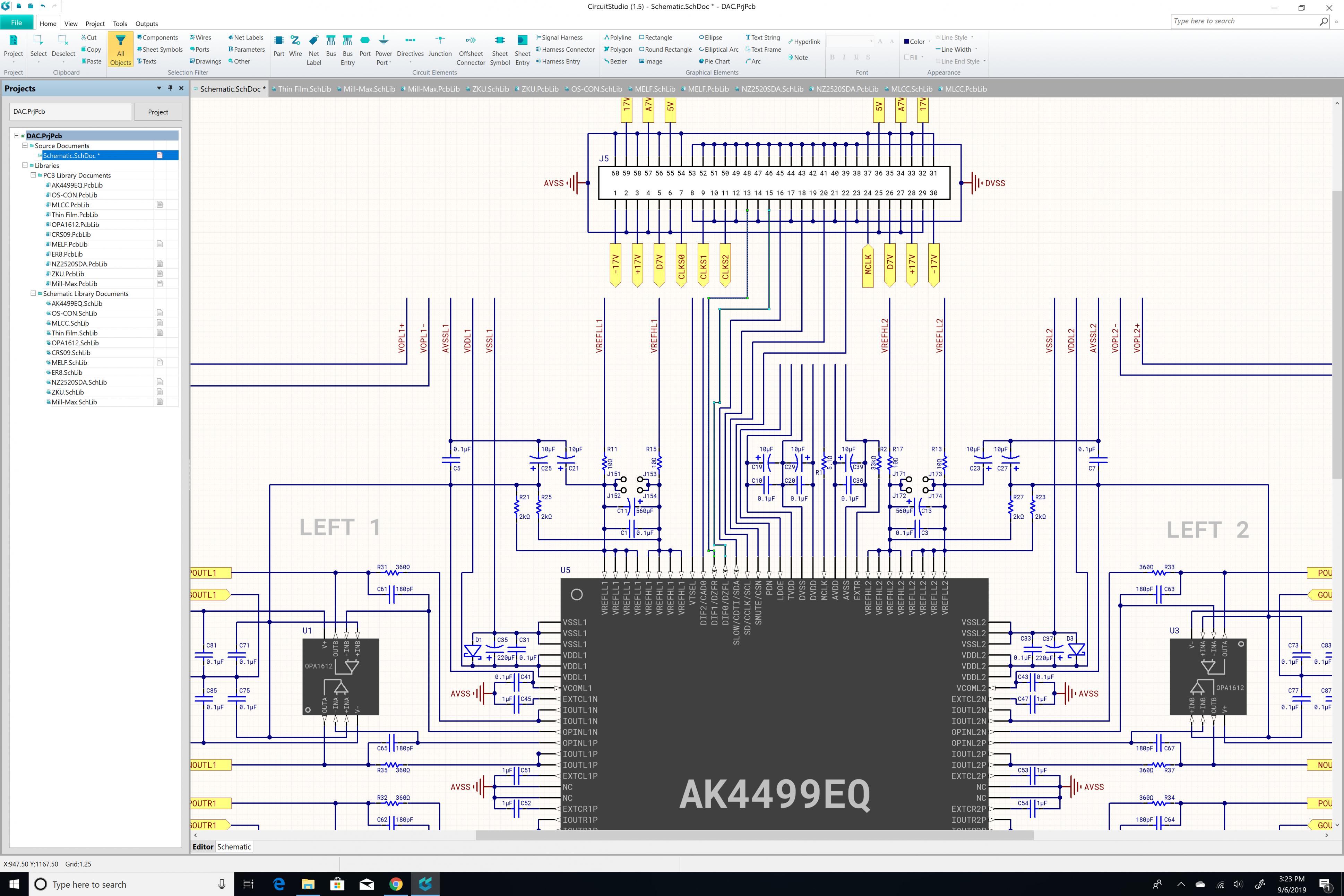Insert a Pie Chart graphic
This screenshot has height=896, width=1344.
(x=714, y=62)
